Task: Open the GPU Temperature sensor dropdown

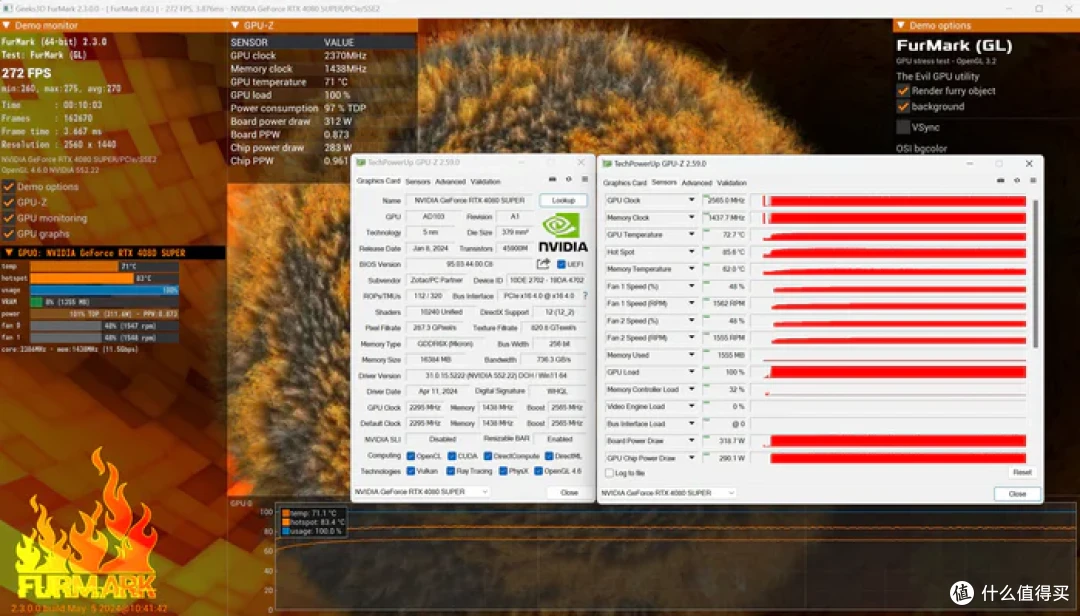Action: point(692,235)
